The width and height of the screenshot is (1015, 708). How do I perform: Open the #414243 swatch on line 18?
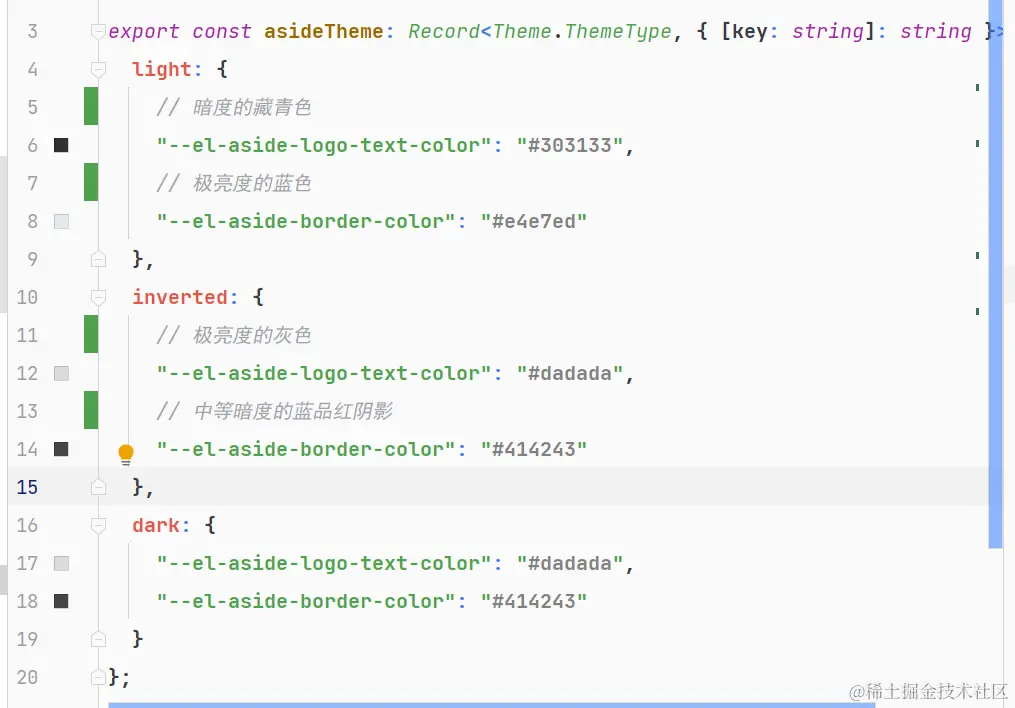pyautogui.click(x=61, y=601)
